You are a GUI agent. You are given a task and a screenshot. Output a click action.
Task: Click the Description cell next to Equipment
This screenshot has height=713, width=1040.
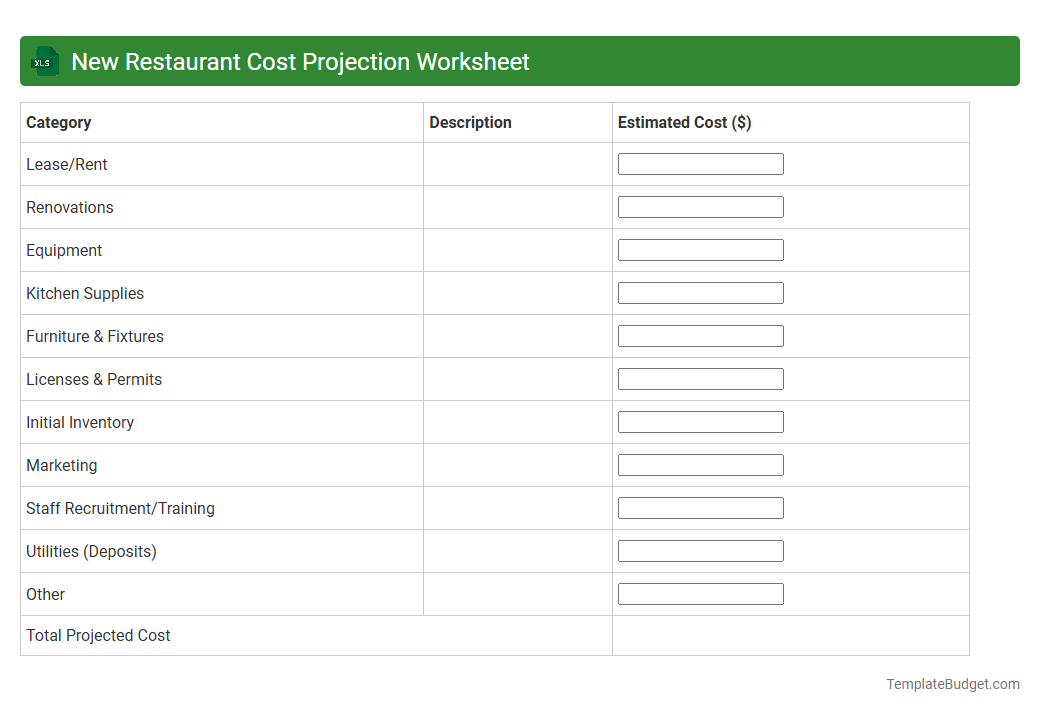click(517, 250)
